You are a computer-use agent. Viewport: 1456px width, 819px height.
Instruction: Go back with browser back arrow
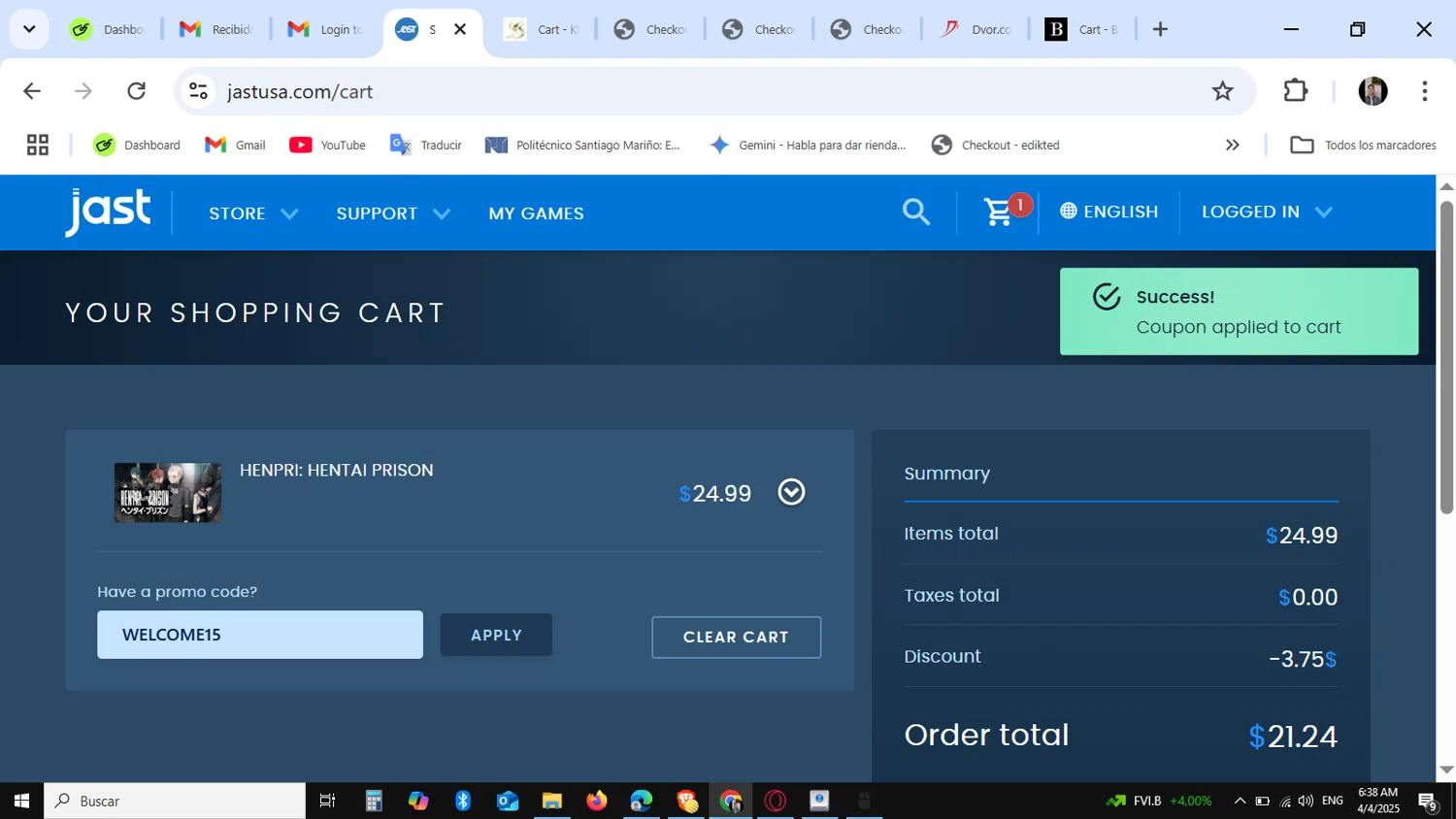tap(32, 91)
